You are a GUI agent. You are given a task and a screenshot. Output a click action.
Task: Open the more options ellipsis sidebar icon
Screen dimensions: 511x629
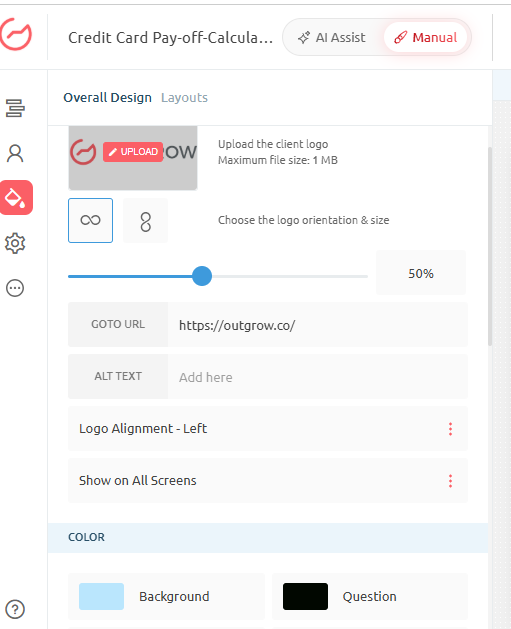coord(15,288)
